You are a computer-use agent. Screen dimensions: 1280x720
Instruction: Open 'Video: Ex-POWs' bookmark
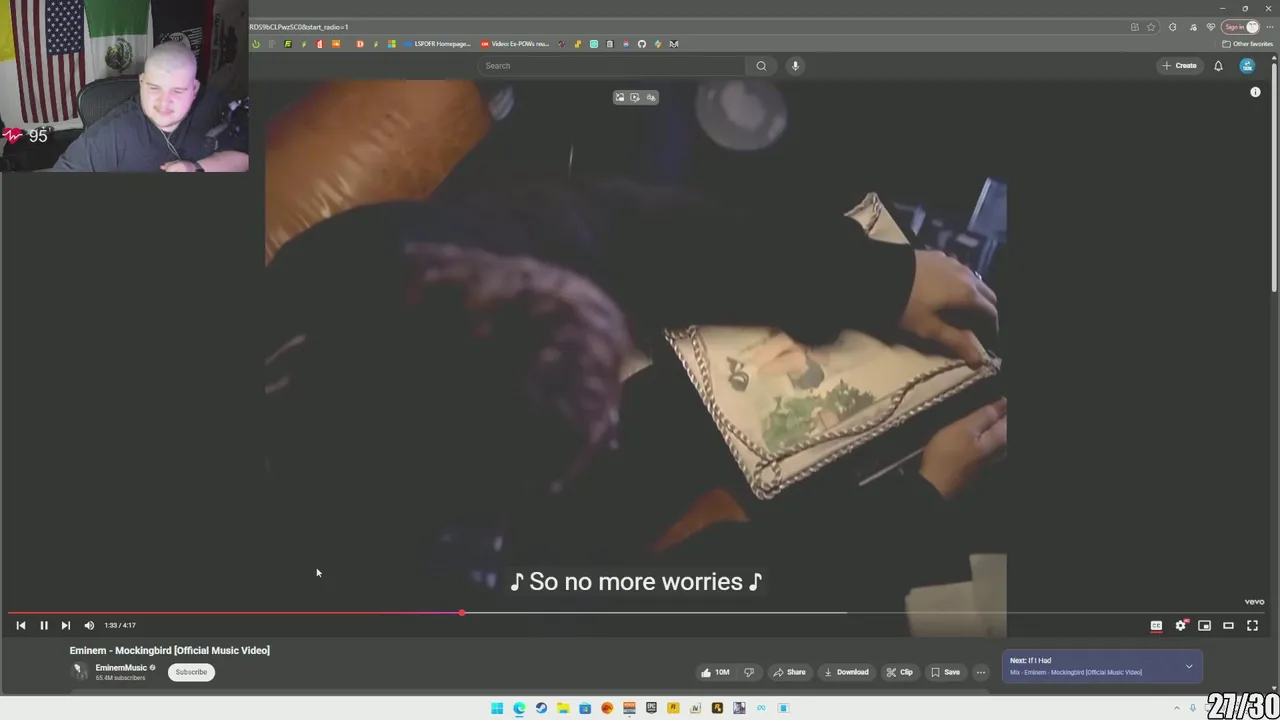tap(515, 44)
